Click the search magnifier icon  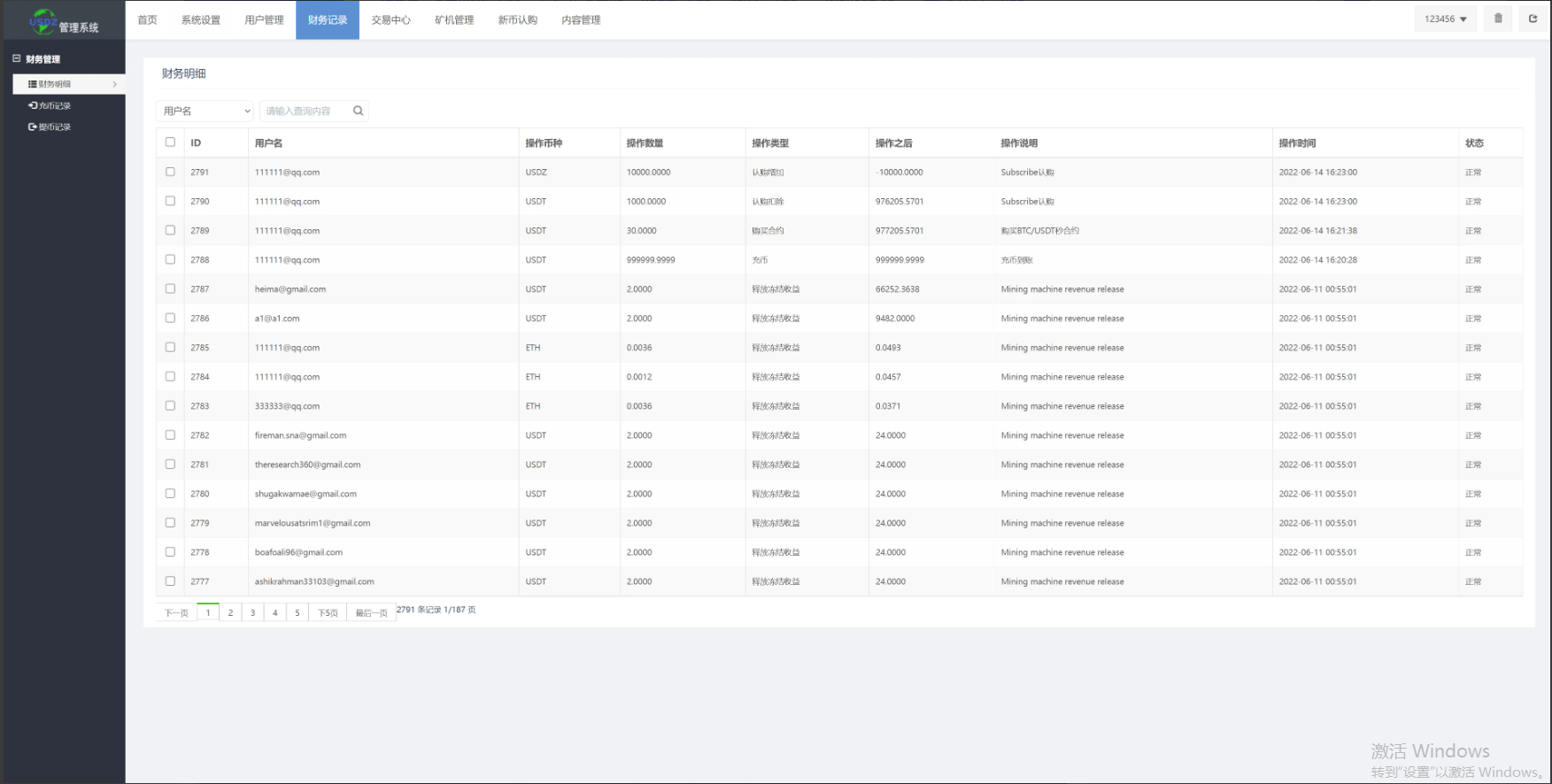pyautogui.click(x=358, y=111)
